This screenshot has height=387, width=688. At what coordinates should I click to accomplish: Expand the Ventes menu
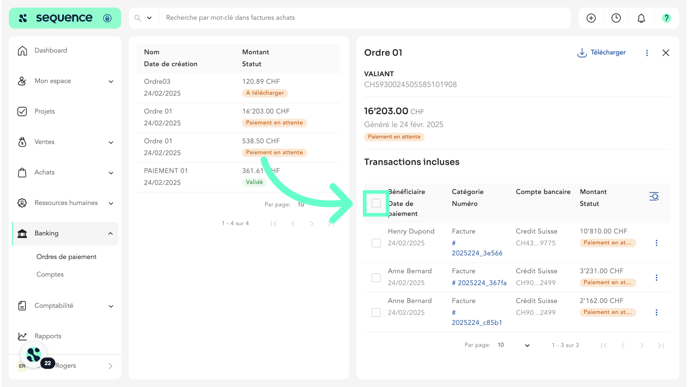pos(111,143)
